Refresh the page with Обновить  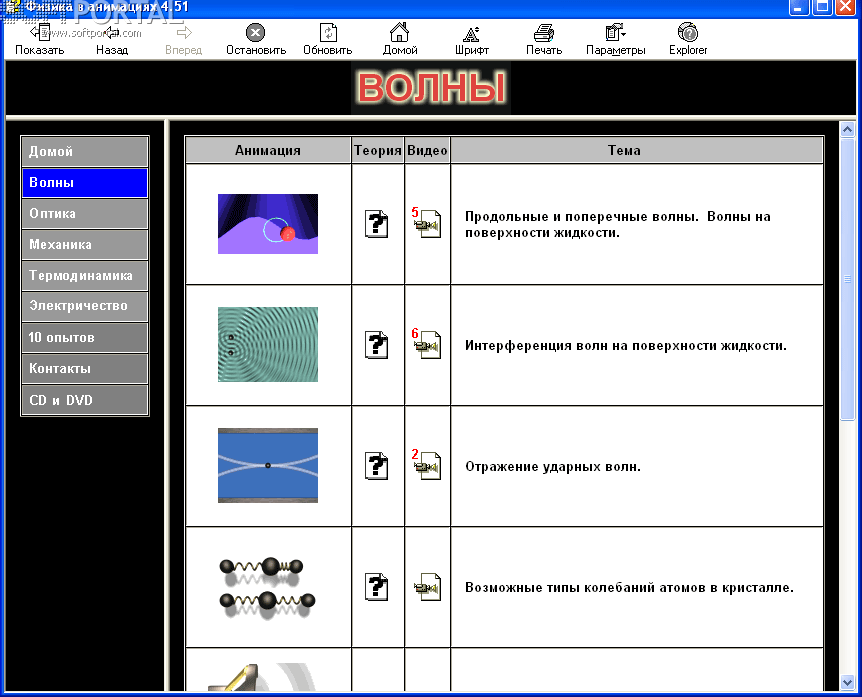click(328, 33)
